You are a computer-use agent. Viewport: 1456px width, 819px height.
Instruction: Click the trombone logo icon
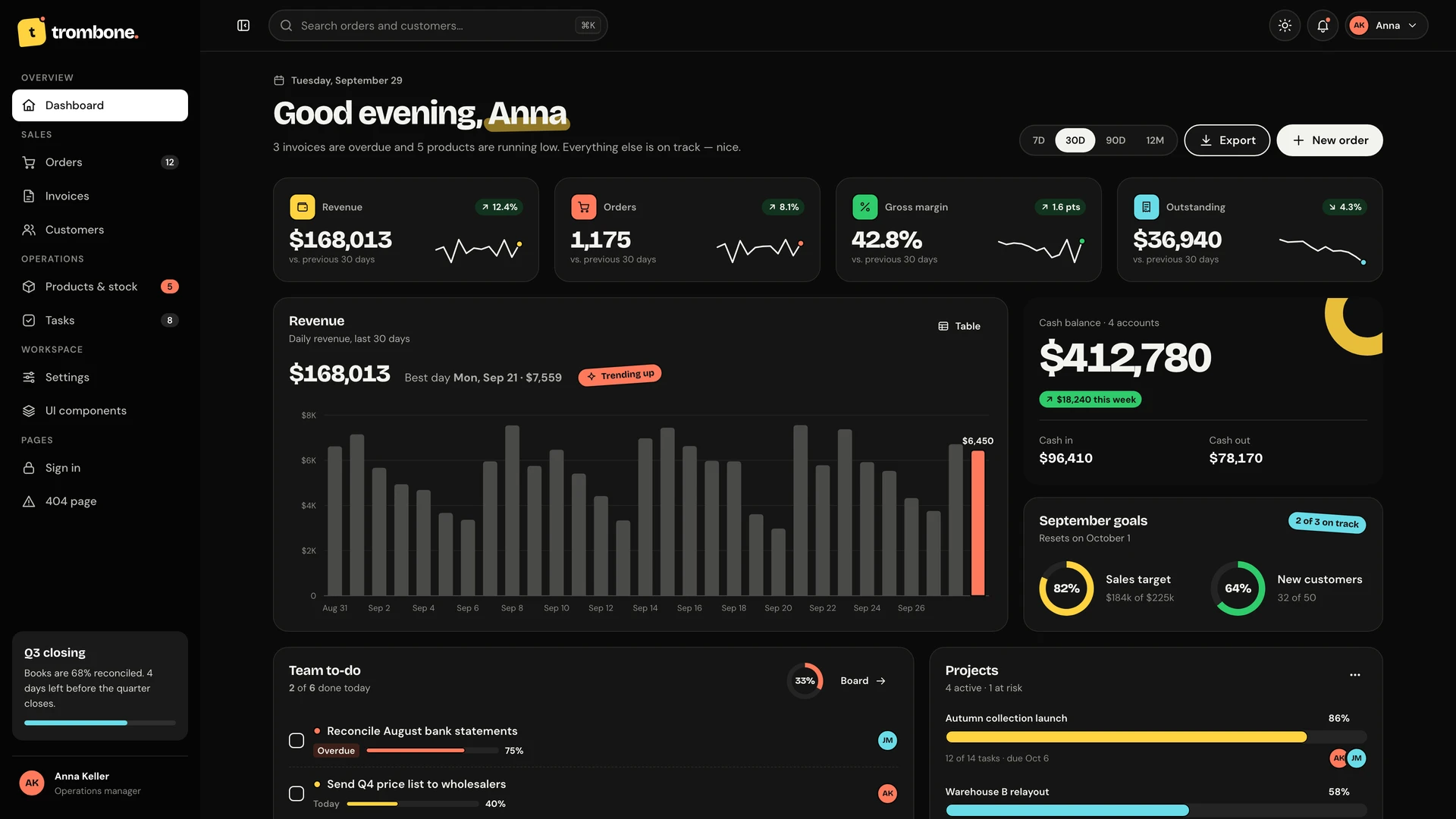coord(32,32)
